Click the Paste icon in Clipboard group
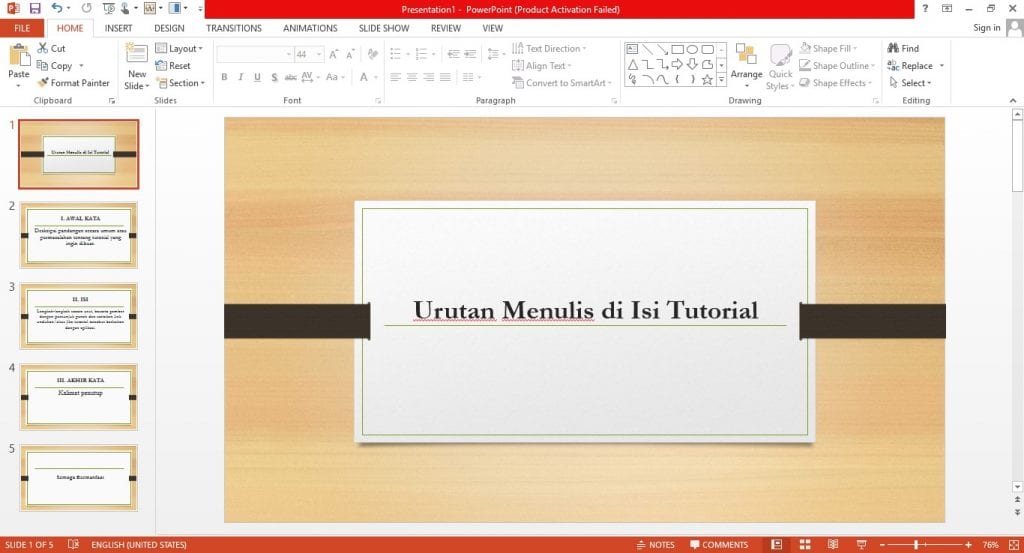The width and height of the screenshot is (1024, 553). click(x=18, y=56)
